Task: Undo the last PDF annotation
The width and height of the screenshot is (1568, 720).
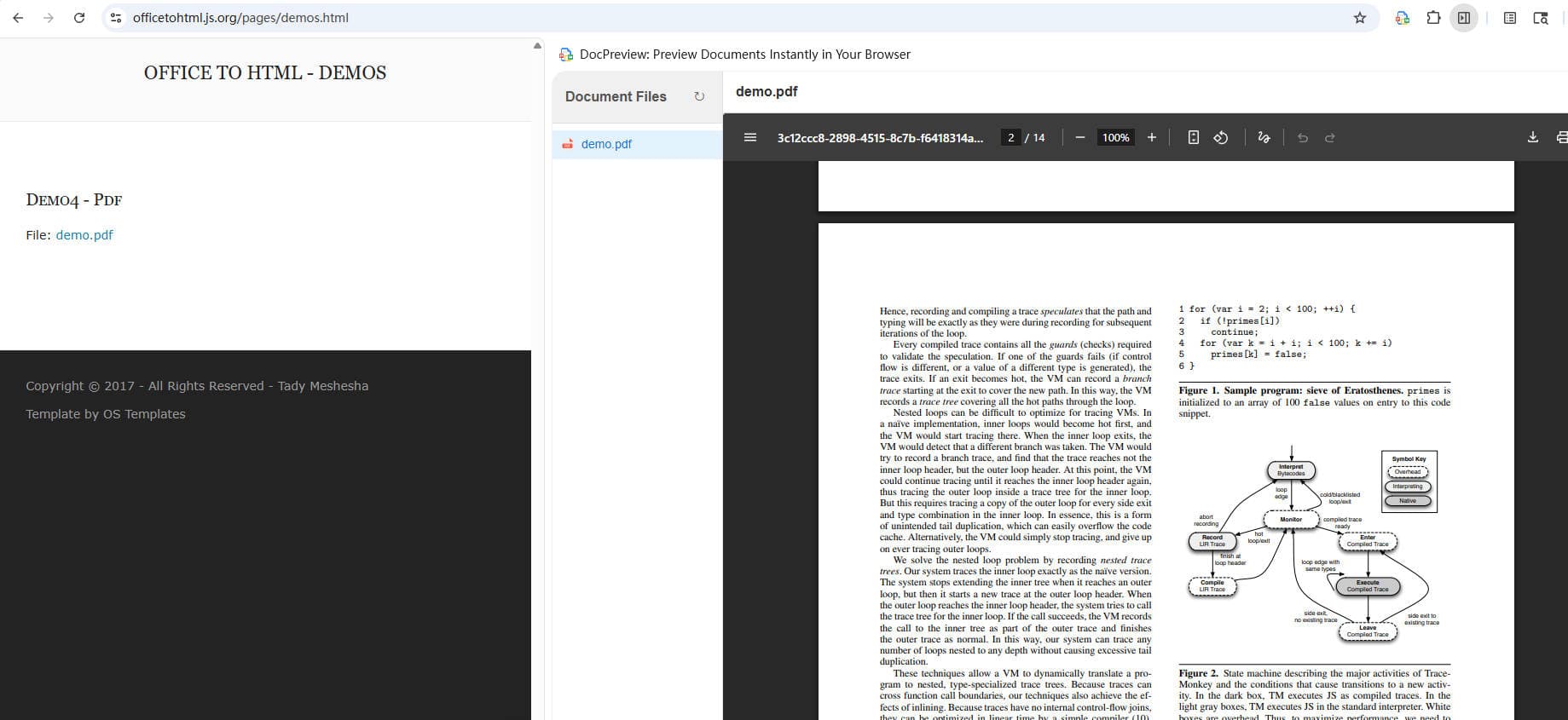Action: coord(1302,137)
